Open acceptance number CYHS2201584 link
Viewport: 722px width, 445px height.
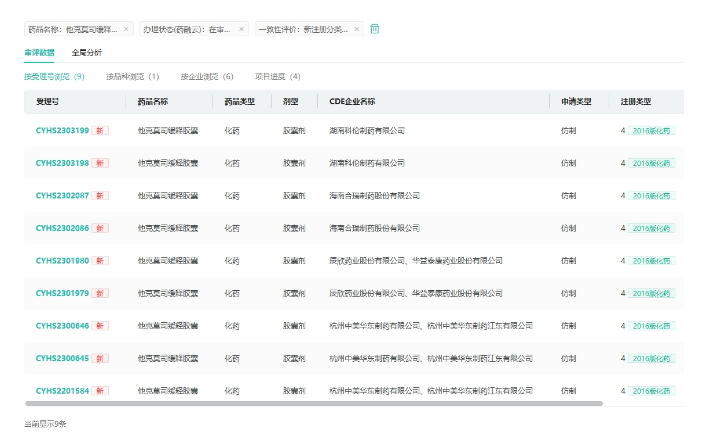coord(62,391)
